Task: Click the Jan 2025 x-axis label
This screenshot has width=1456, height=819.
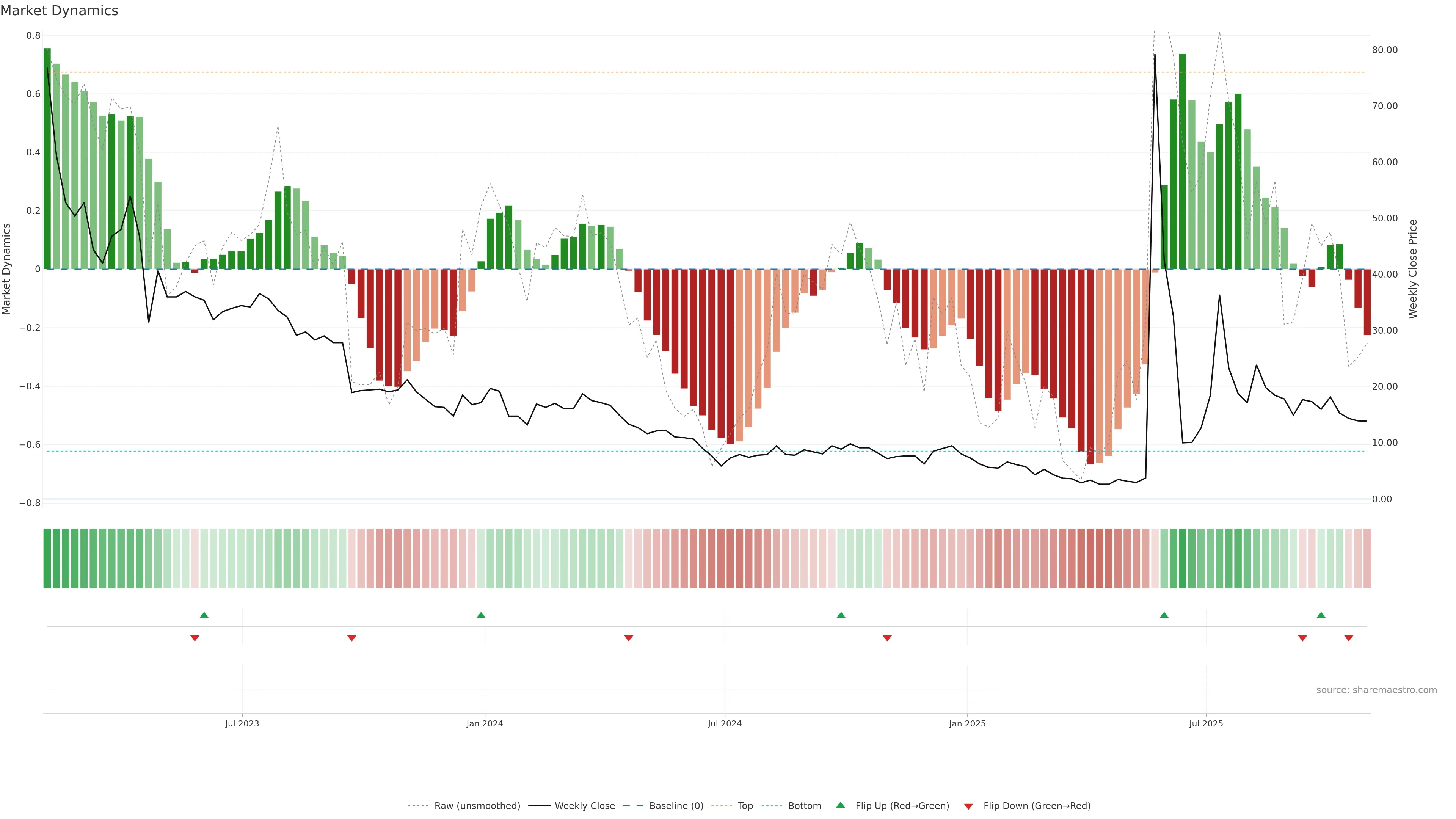Action: pos(967,723)
